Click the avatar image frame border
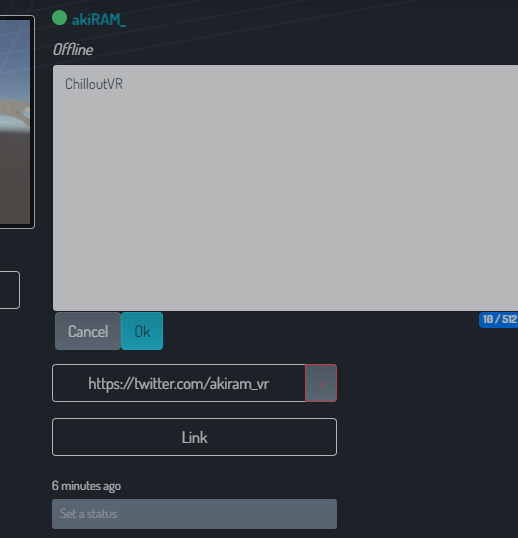 tap(33, 122)
